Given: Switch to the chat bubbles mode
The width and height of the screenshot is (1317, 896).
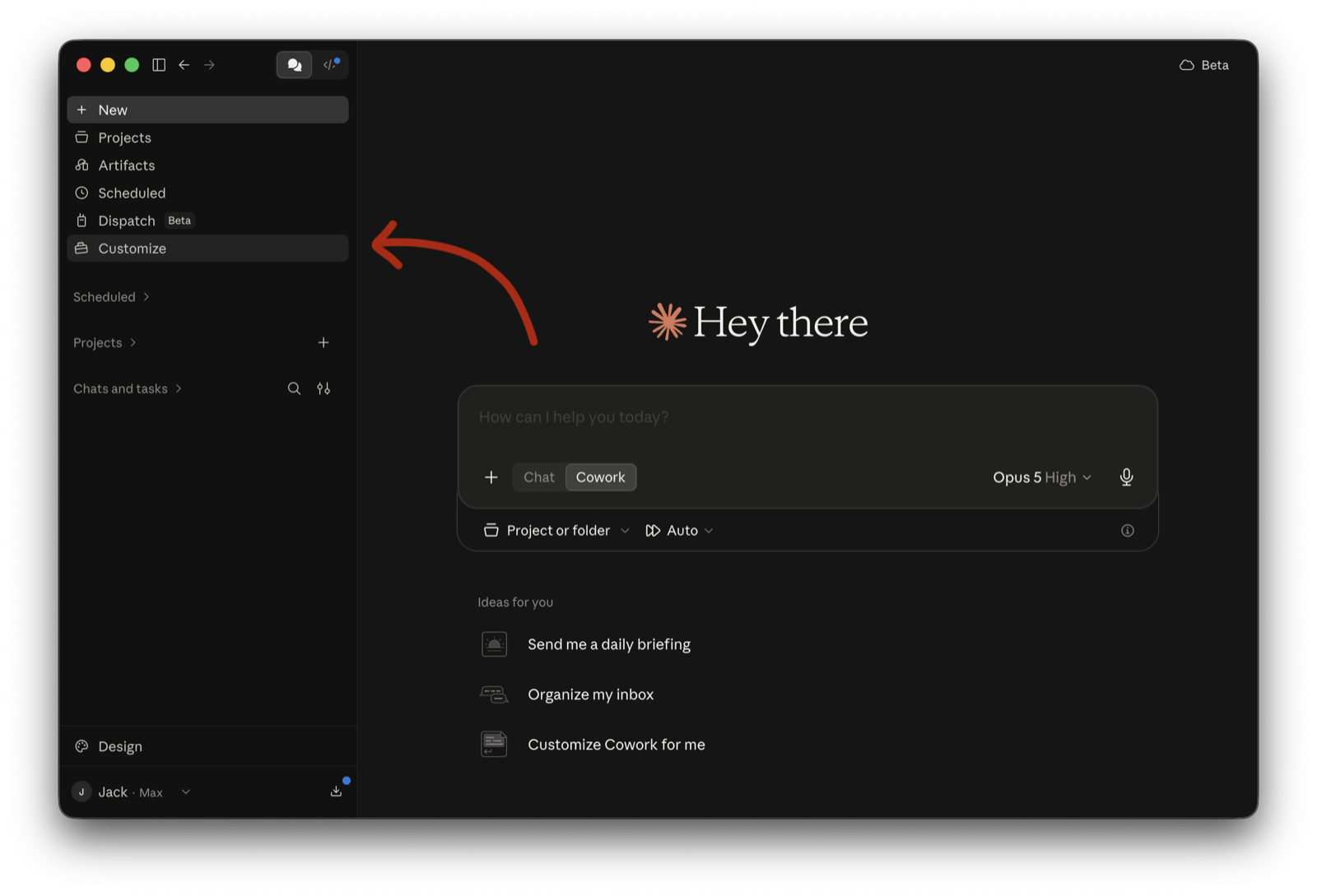Looking at the screenshot, I should [x=294, y=65].
